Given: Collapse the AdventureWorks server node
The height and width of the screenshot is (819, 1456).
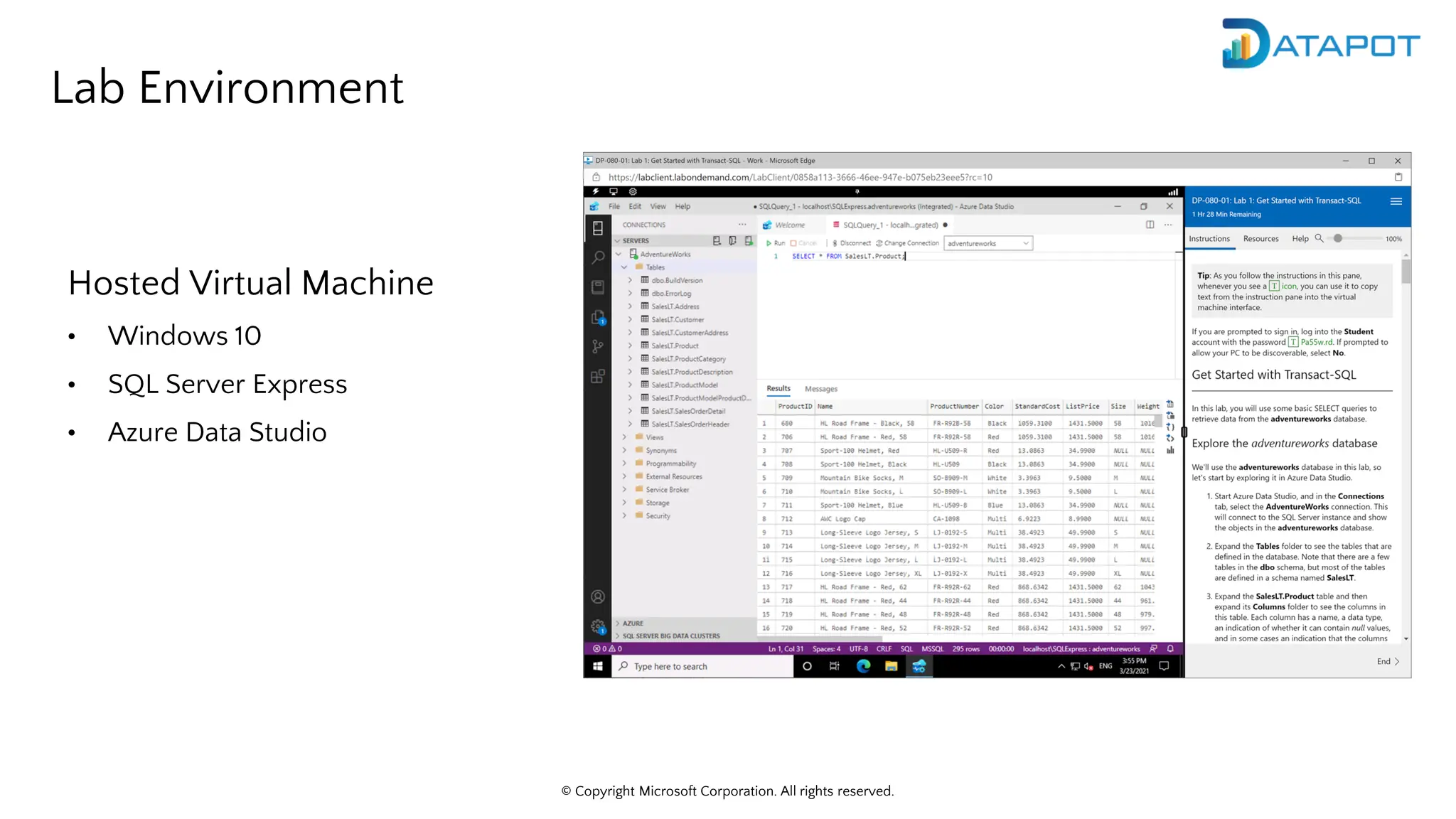Looking at the screenshot, I should click(x=619, y=255).
